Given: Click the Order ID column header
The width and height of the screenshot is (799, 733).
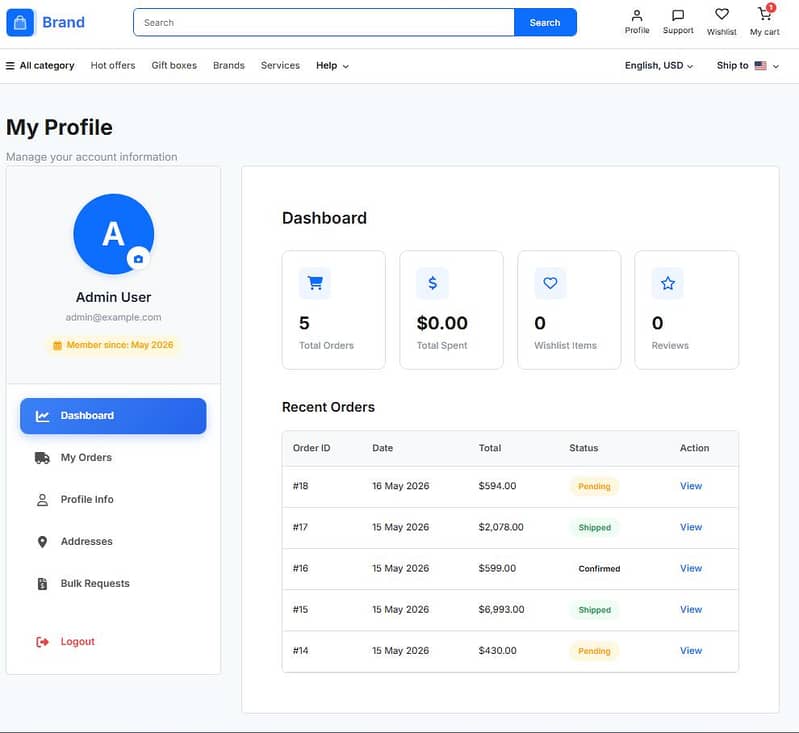Looking at the screenshot, I should pyautogui.click(x=311, y=448).
